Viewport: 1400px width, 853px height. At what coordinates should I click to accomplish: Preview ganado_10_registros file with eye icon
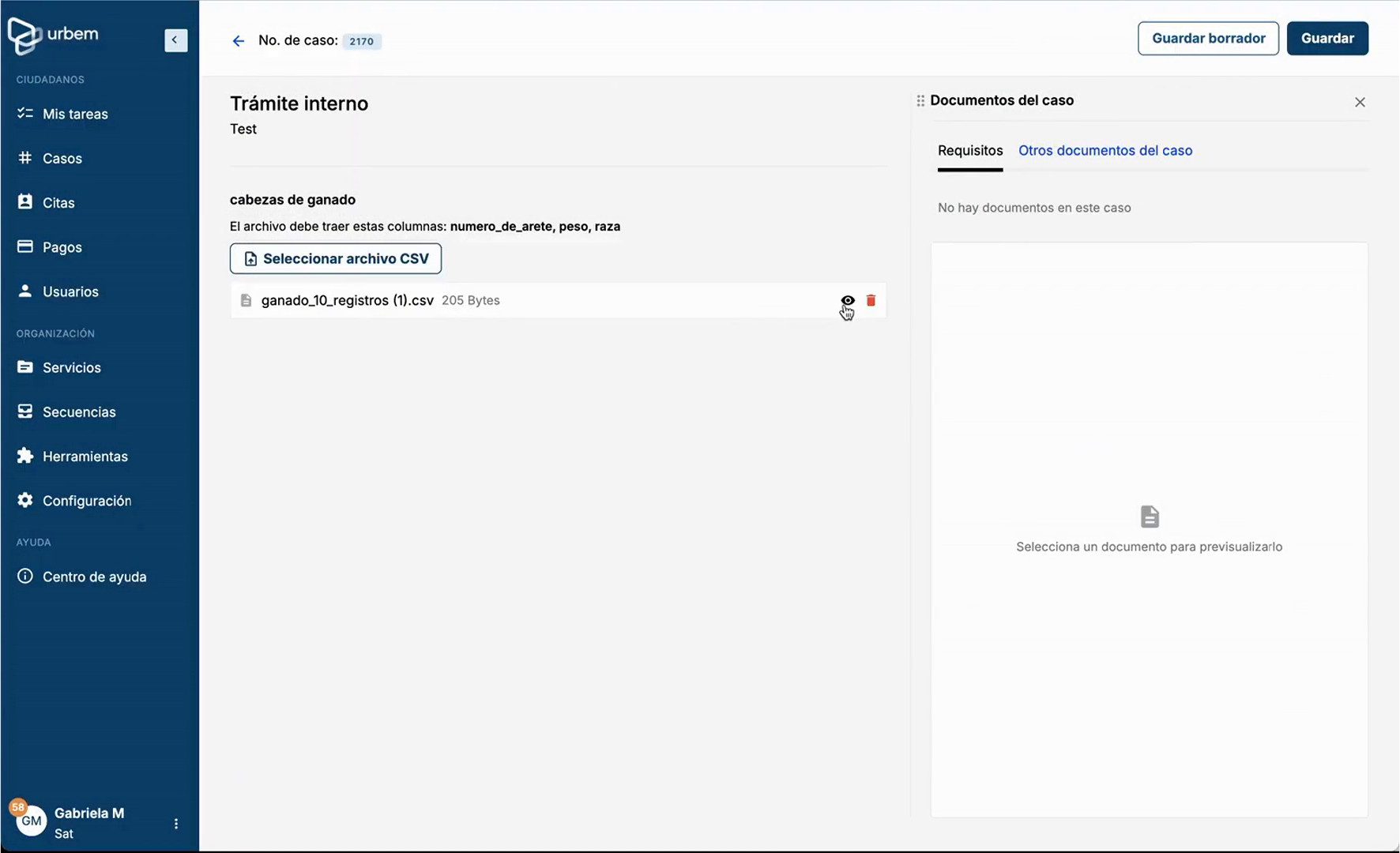click(848, 300)
